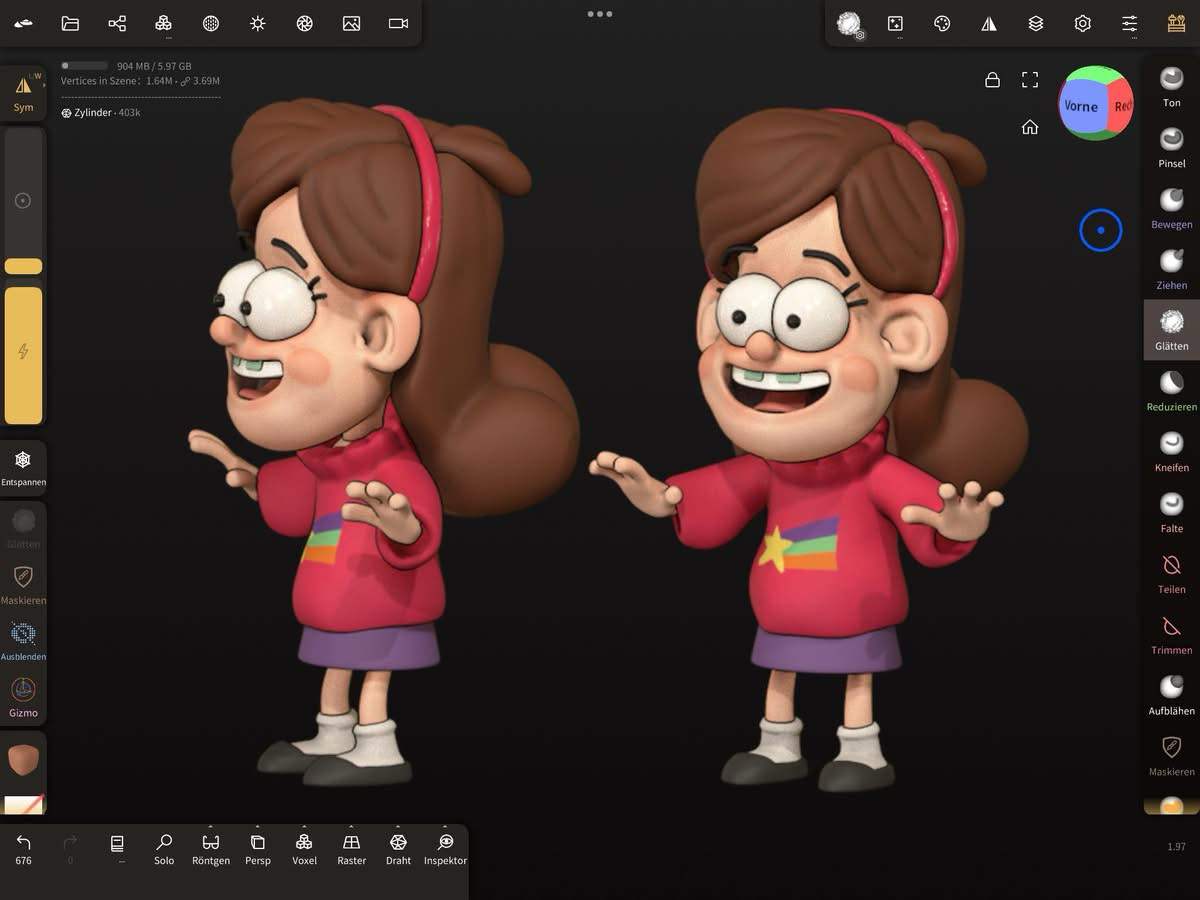Click the Vertices in Szene count text

(140, 81)
